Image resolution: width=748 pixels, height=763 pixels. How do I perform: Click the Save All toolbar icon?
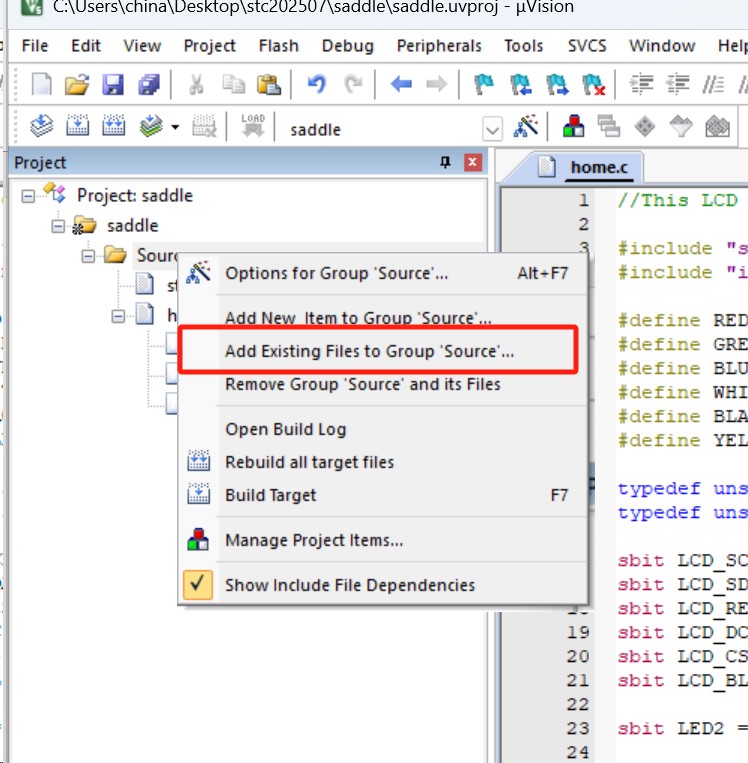tap(149, 84)
